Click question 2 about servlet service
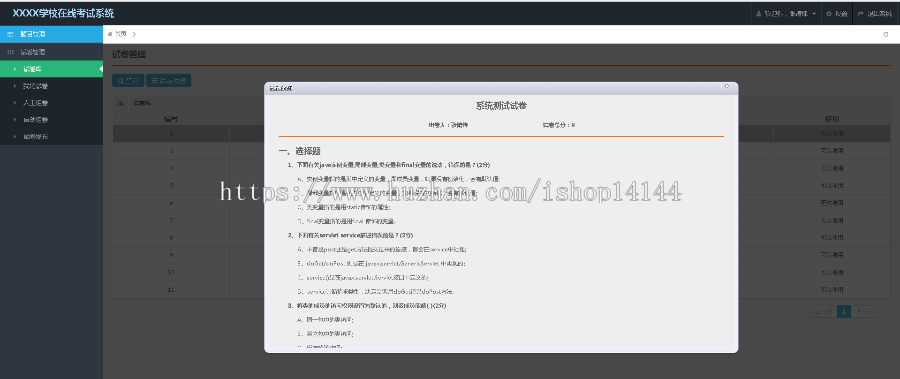Image resolution: width=900 pixels, height=379 pixels. point(350,235)
